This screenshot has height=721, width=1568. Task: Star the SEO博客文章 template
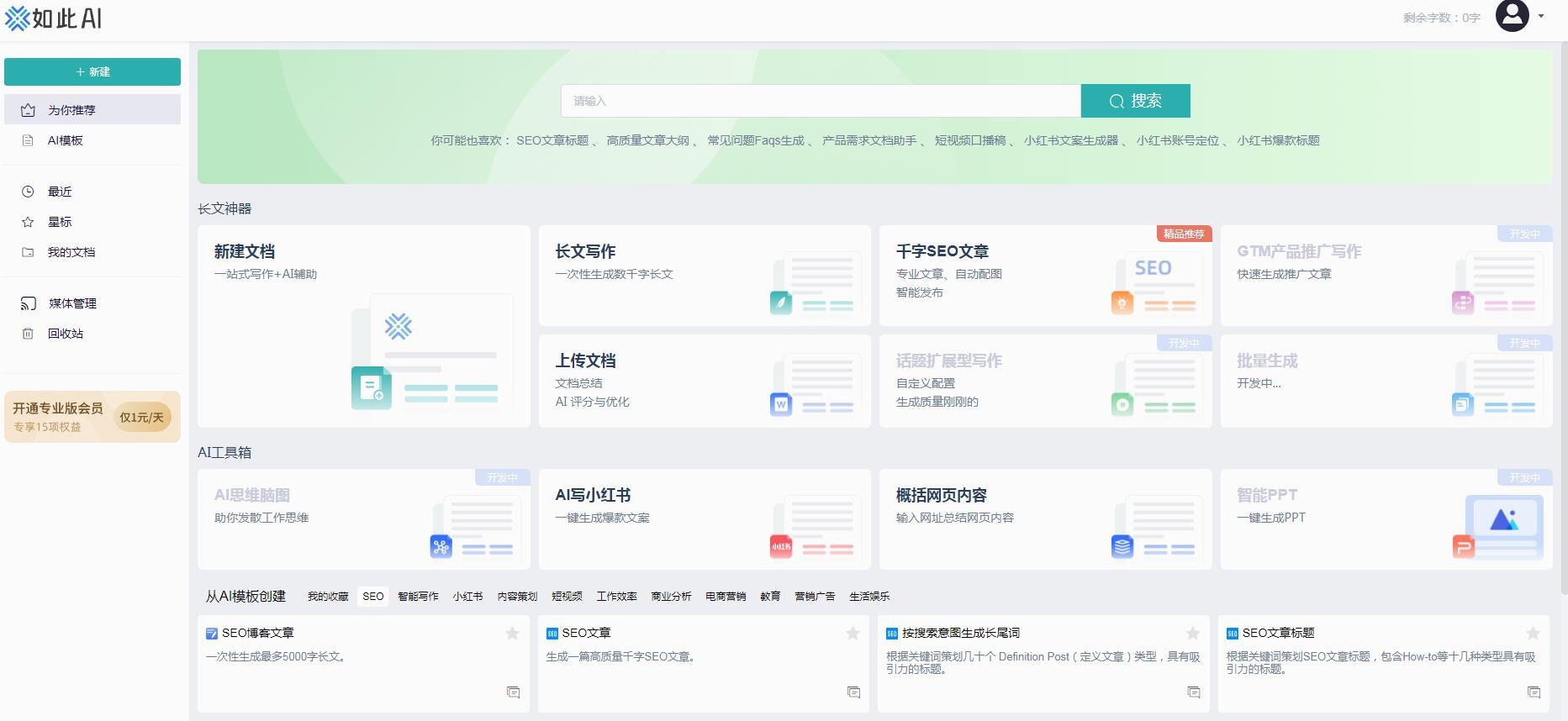(x=512, y=634)
